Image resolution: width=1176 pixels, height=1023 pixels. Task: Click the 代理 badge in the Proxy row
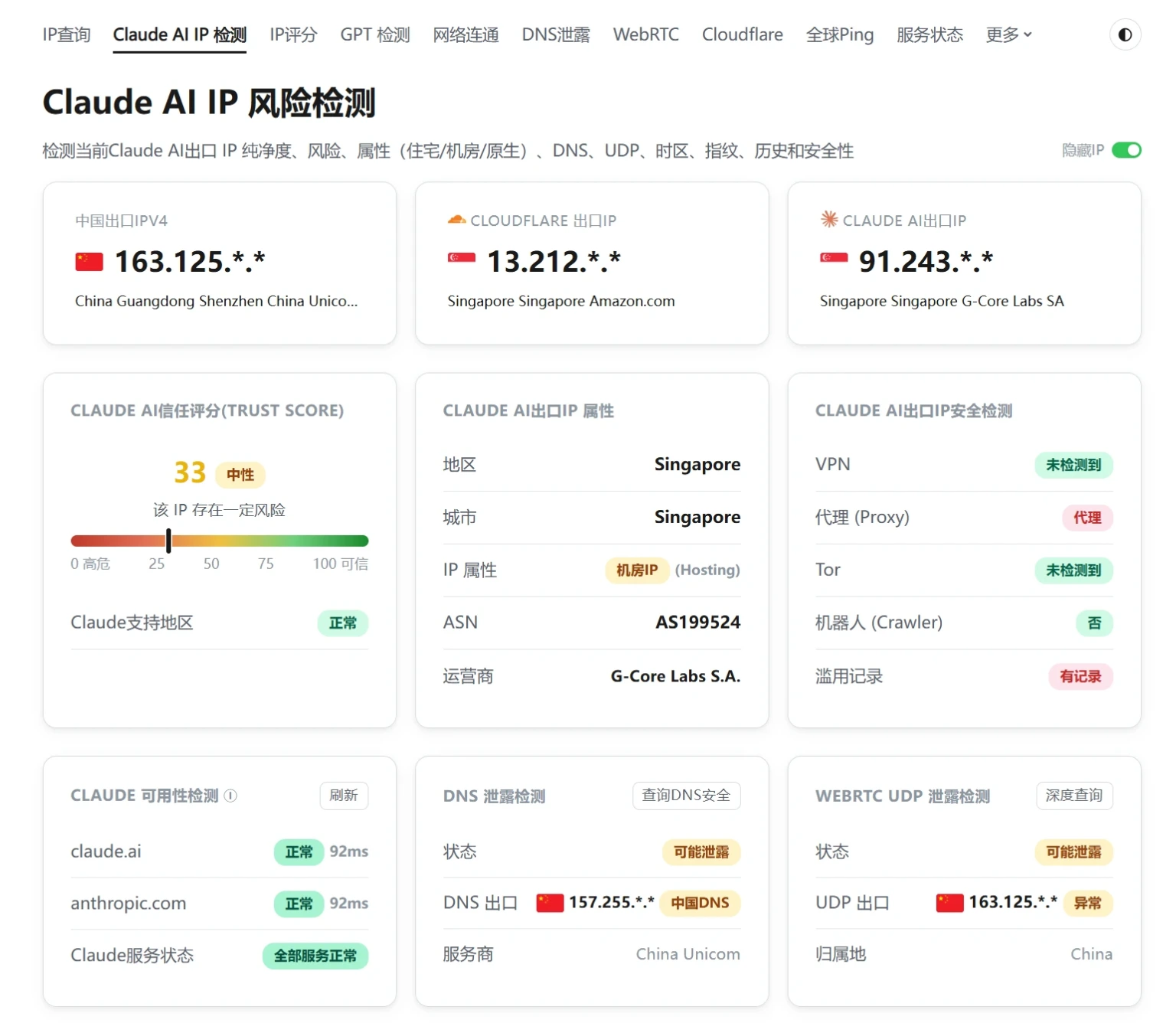tap(1087, 518)
